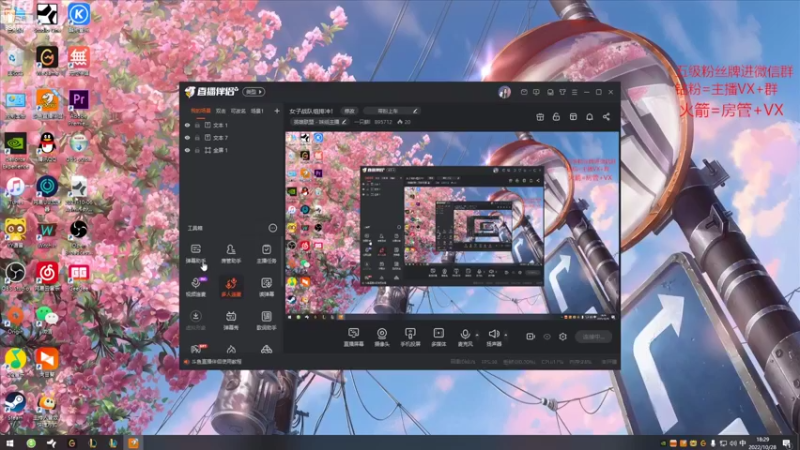Click the grey 连接中 status button
Image resolution: width=800 pixels, height=450 pixels.
[x=593, y=337]
